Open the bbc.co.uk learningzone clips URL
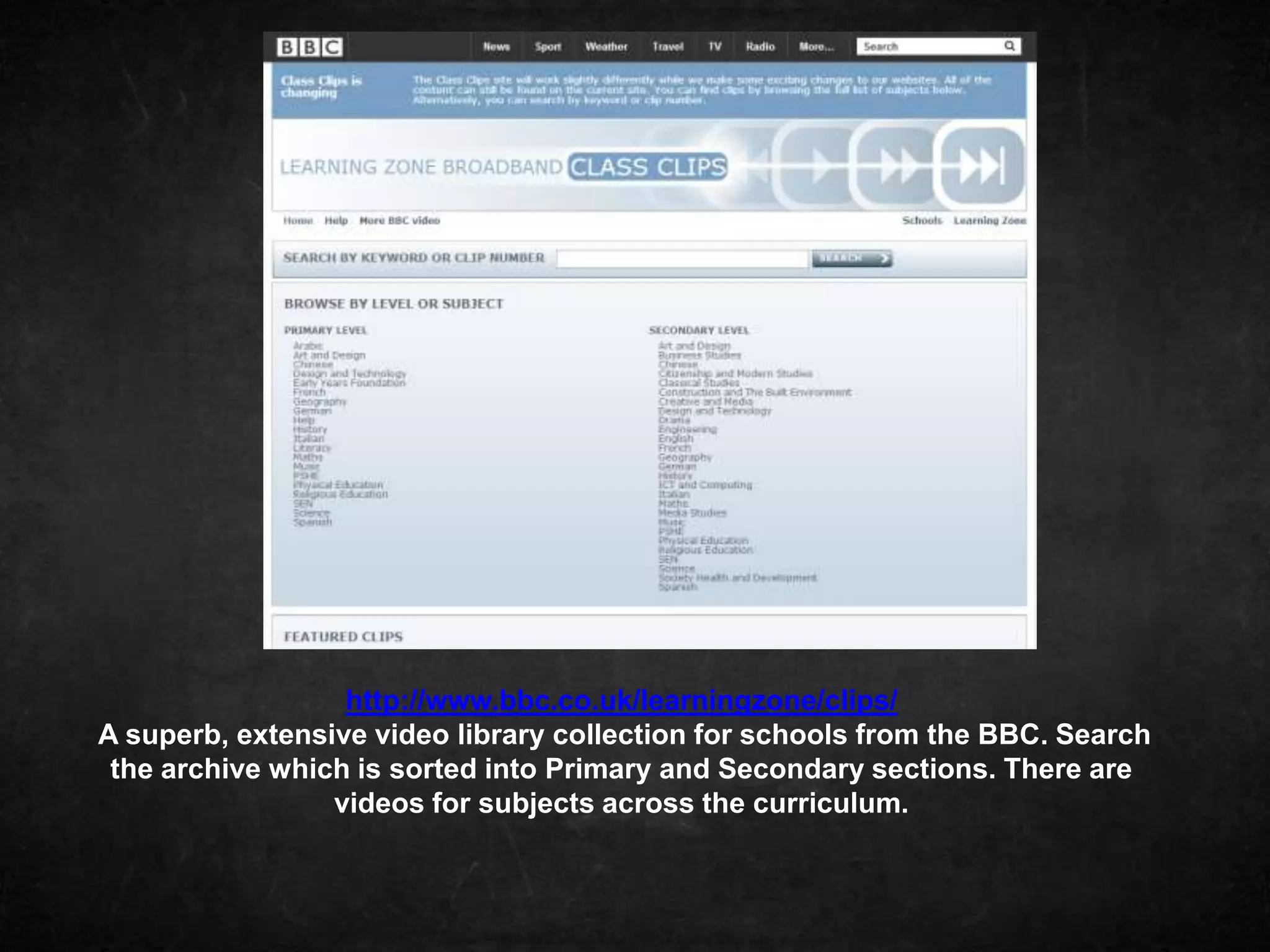The height and width of the screenshot is (952, 1270). [621, 700]
